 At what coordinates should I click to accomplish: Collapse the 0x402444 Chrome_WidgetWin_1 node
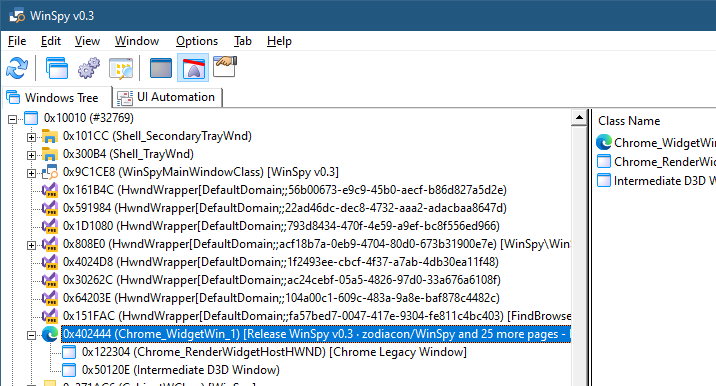pos(31,335)
